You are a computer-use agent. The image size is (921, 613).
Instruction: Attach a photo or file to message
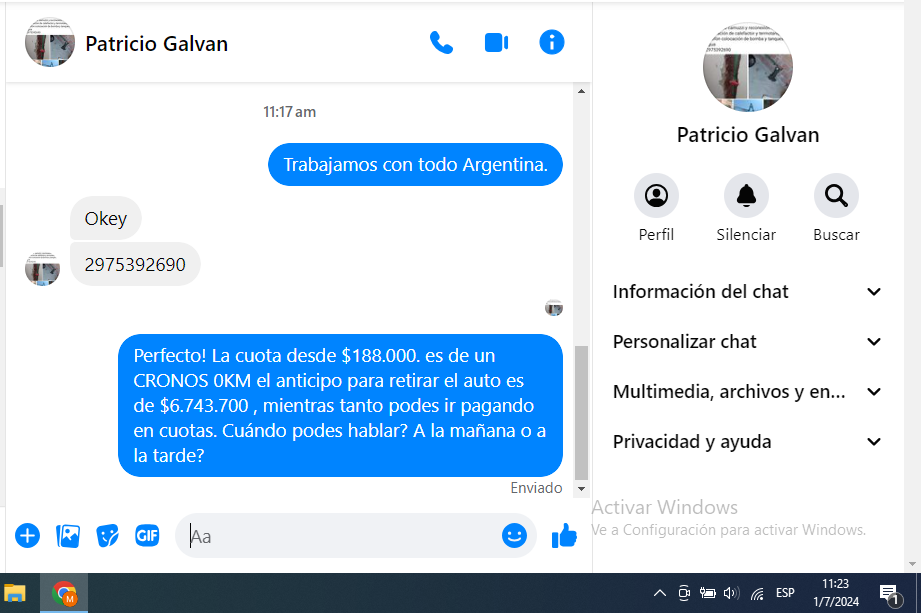[x=68, y=536]
